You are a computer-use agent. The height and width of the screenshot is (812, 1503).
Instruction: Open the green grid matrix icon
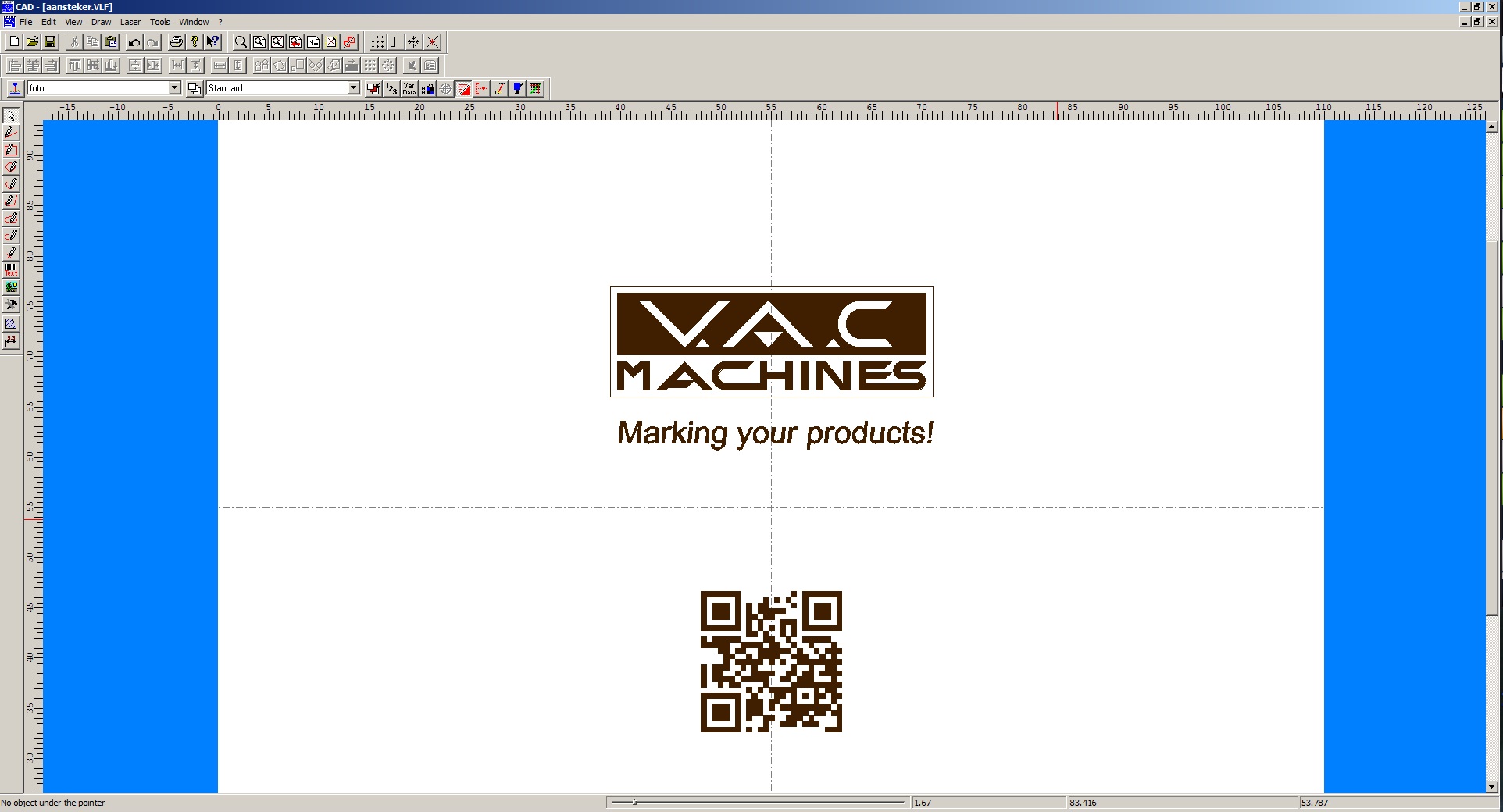[x=535, y=88]
